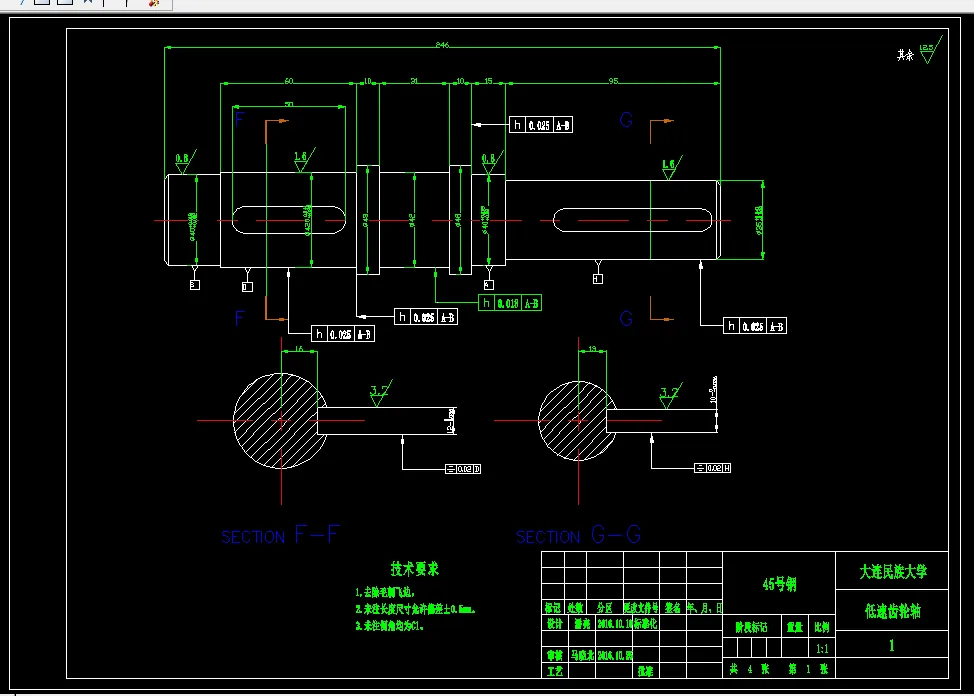Select the 重量 header cell
This screenshot has width=974, height=696.
[794, 628]
